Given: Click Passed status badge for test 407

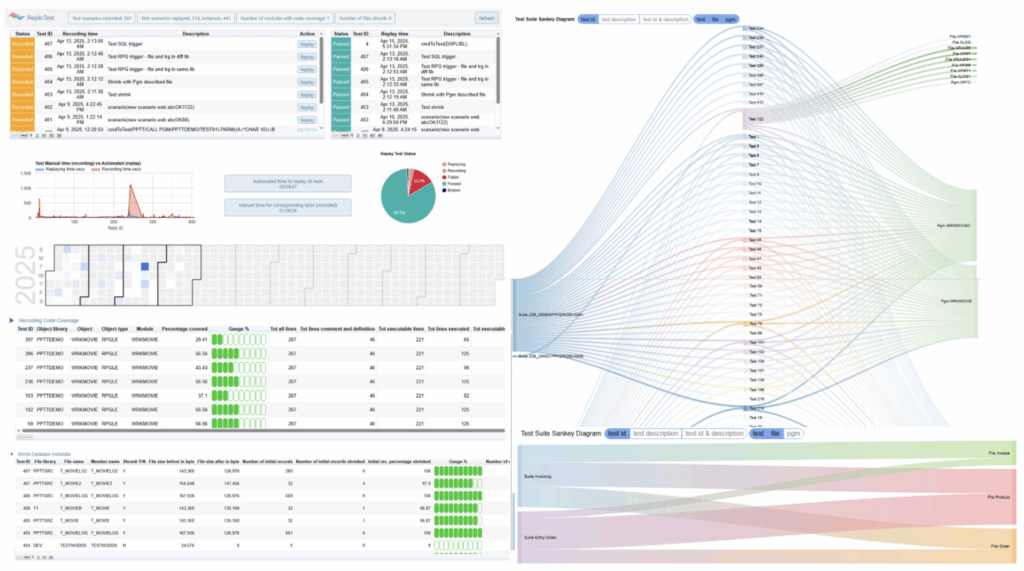Looking at the screenshot, I should click(x=343, y=56).
